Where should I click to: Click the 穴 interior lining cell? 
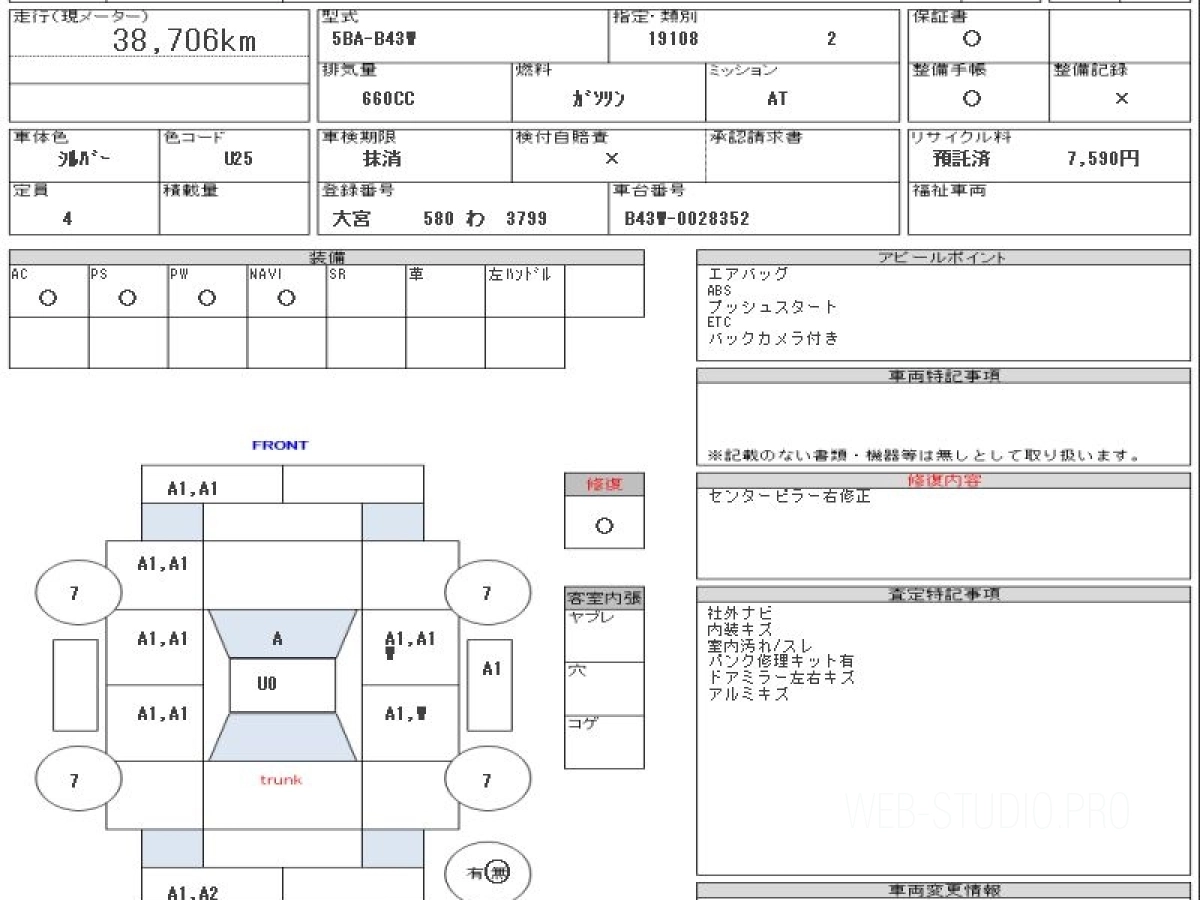pos(604,689)
